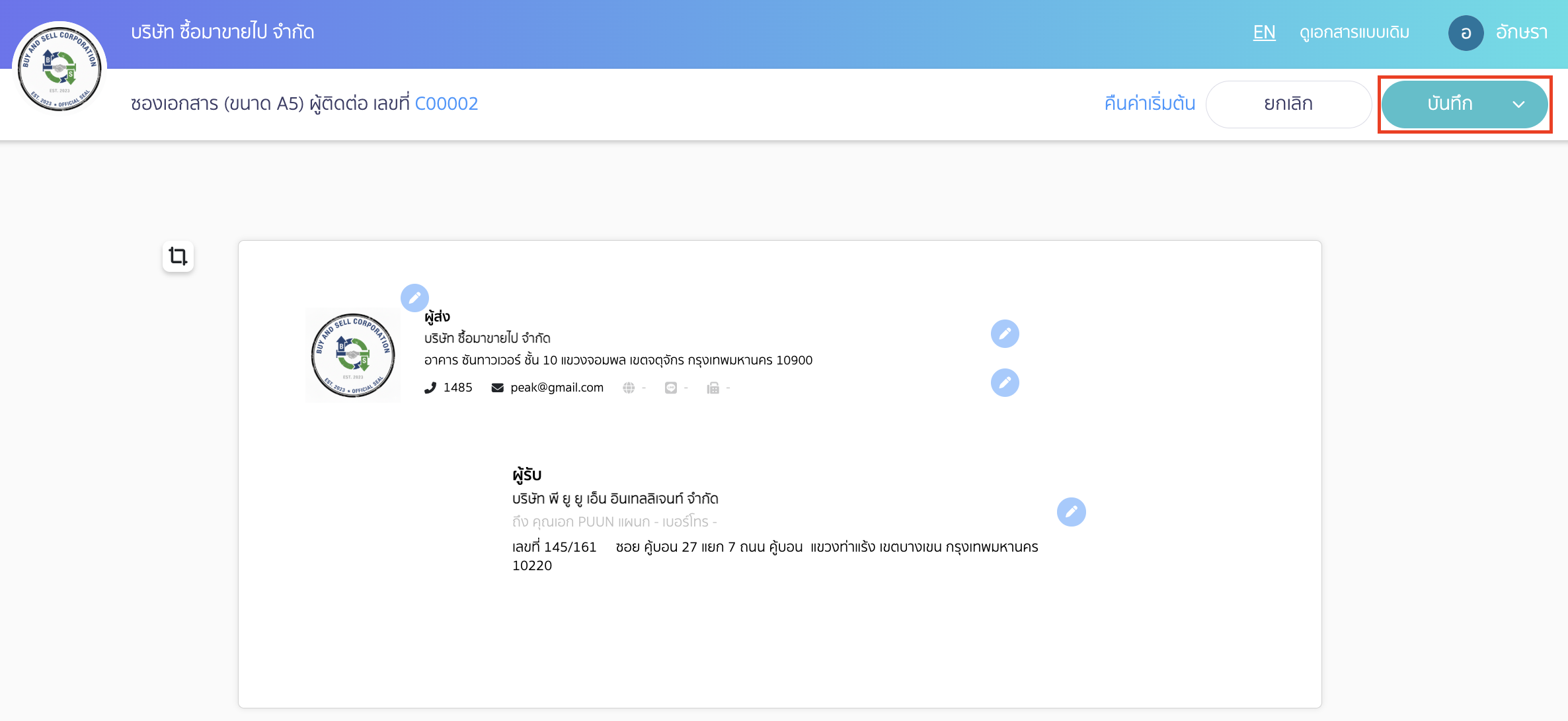Image resolution: width=1568 pixels, height=721 pixels.
Task: Click the sender phone icon
Action: point(430,388)
